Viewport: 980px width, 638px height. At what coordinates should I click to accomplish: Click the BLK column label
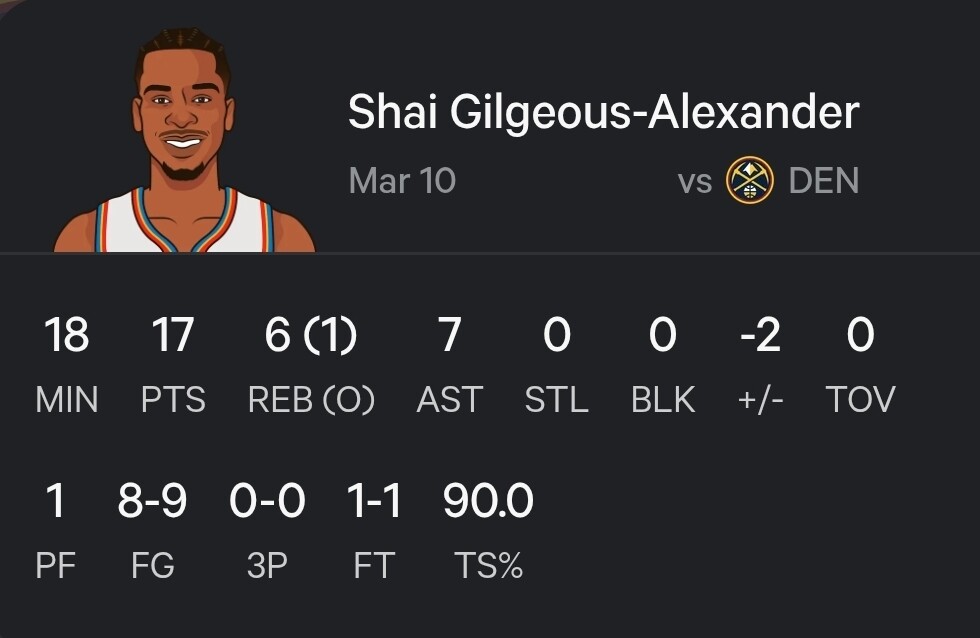tap(663, 400)
